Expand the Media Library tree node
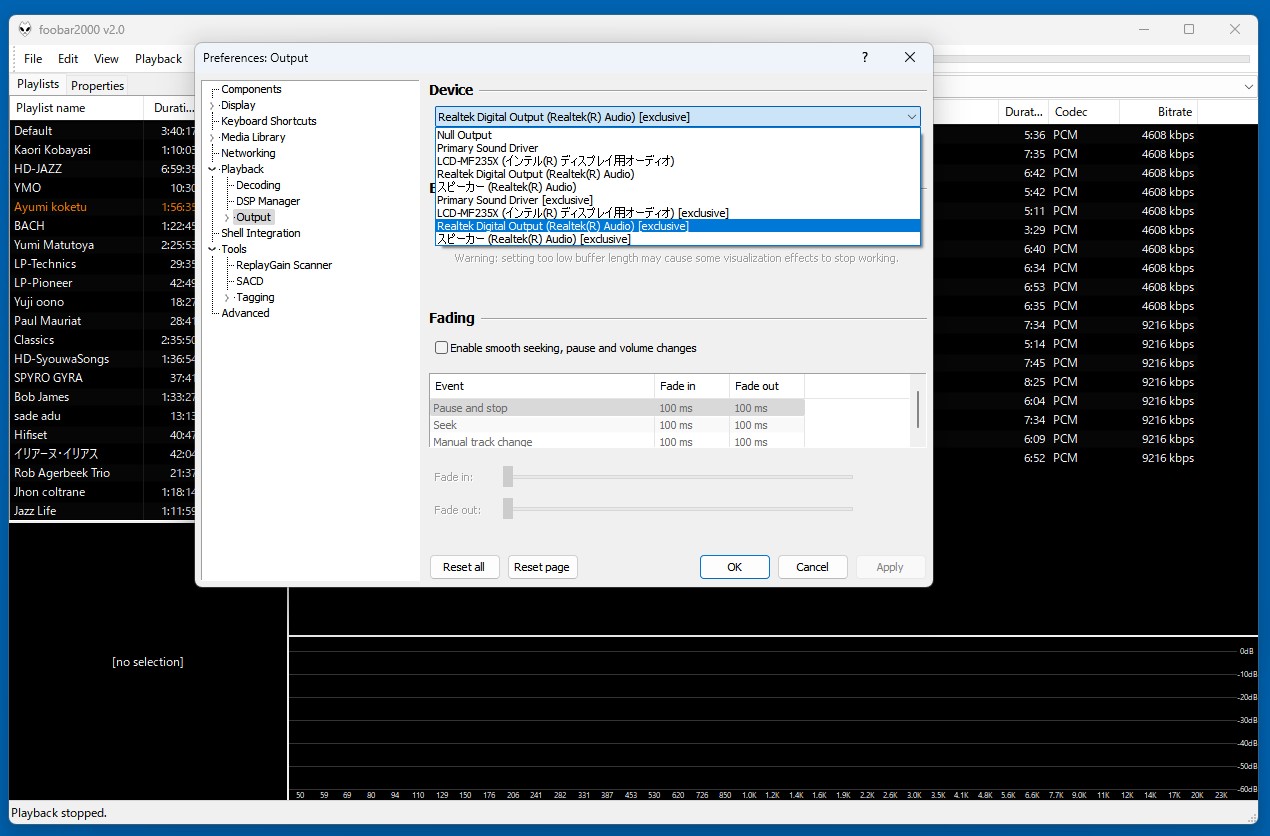 click(212, 137)
